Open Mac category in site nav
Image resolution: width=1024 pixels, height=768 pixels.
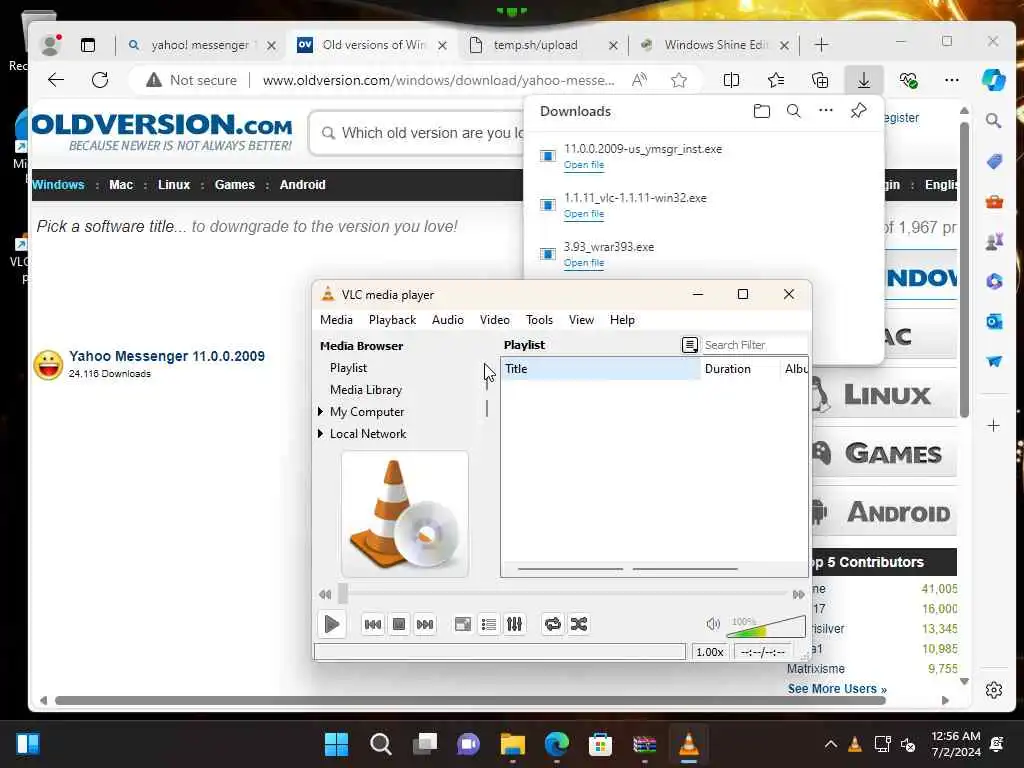pyautogui.click(x=121, y=185)
